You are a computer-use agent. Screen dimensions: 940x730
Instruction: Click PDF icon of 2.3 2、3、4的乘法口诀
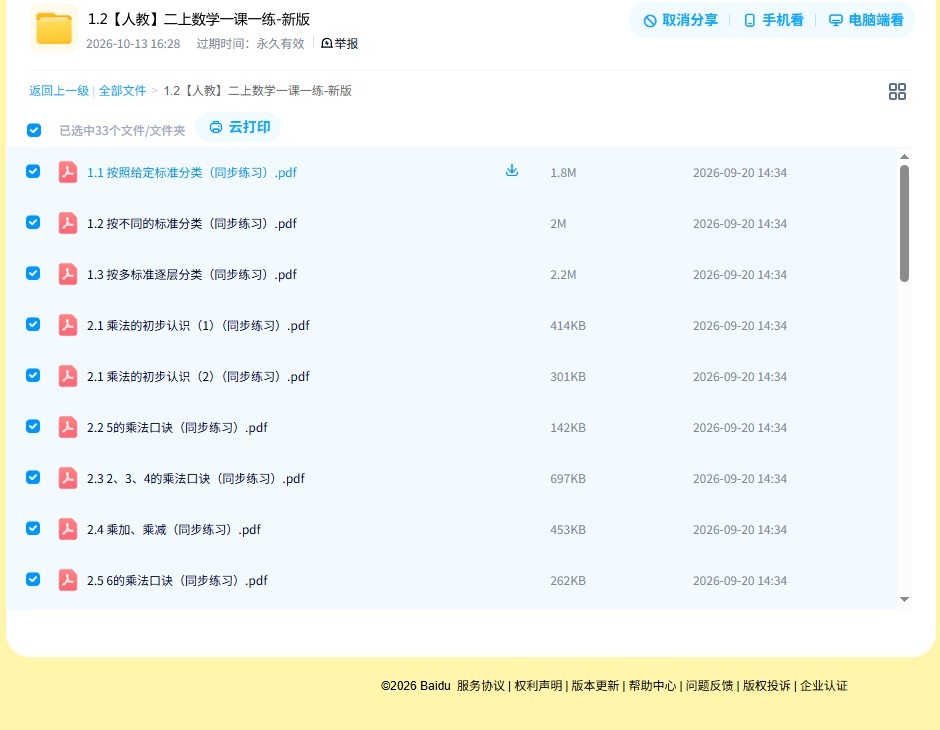click(x=68, y=478)
